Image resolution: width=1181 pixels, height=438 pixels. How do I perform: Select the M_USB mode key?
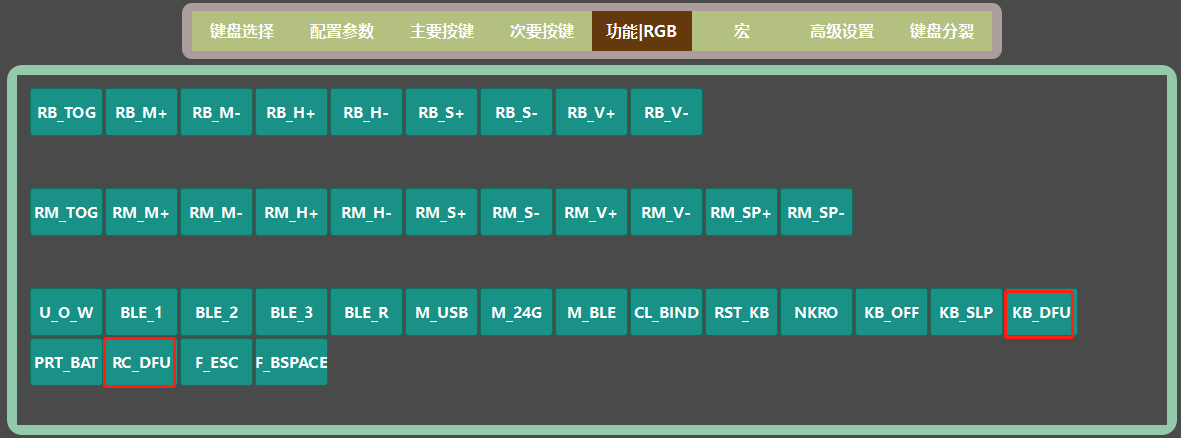click(x=441, y=312)
